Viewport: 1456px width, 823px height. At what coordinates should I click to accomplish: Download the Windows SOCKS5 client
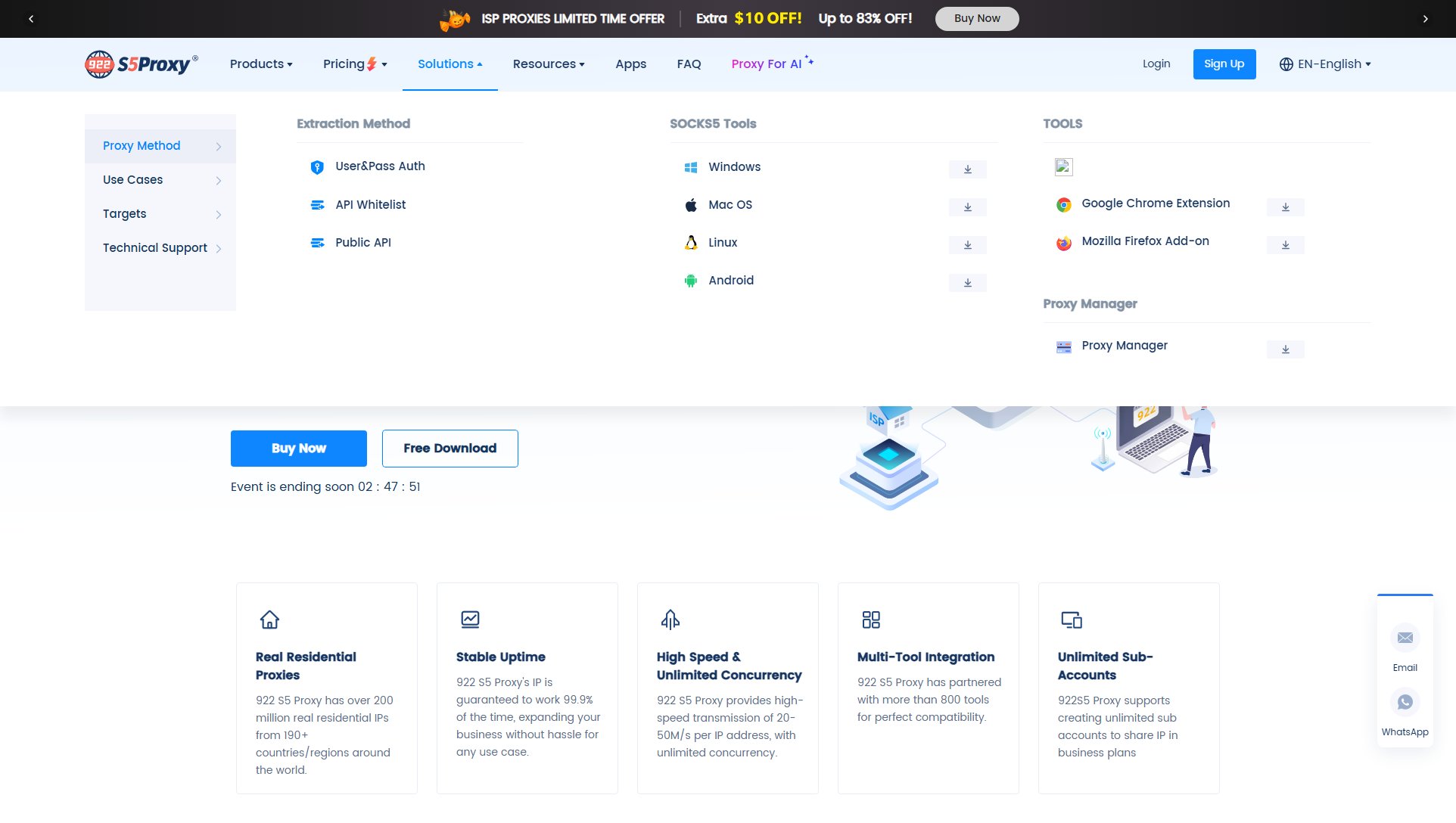[x=967, y=169]
